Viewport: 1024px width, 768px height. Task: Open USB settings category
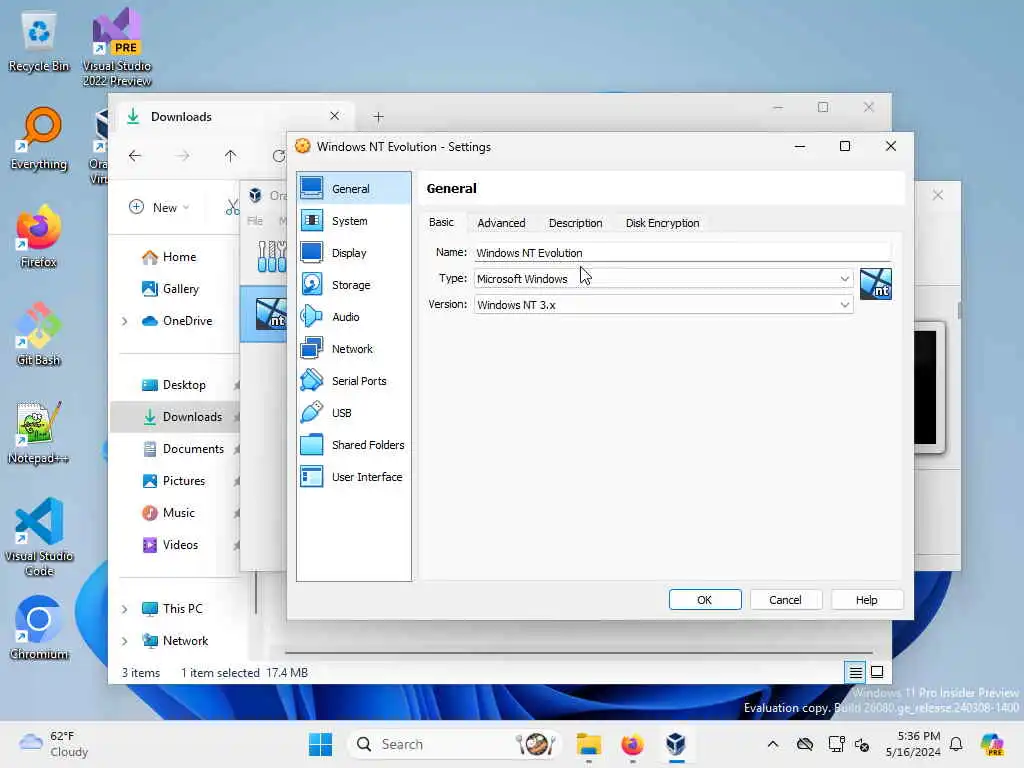pos(353,413)
